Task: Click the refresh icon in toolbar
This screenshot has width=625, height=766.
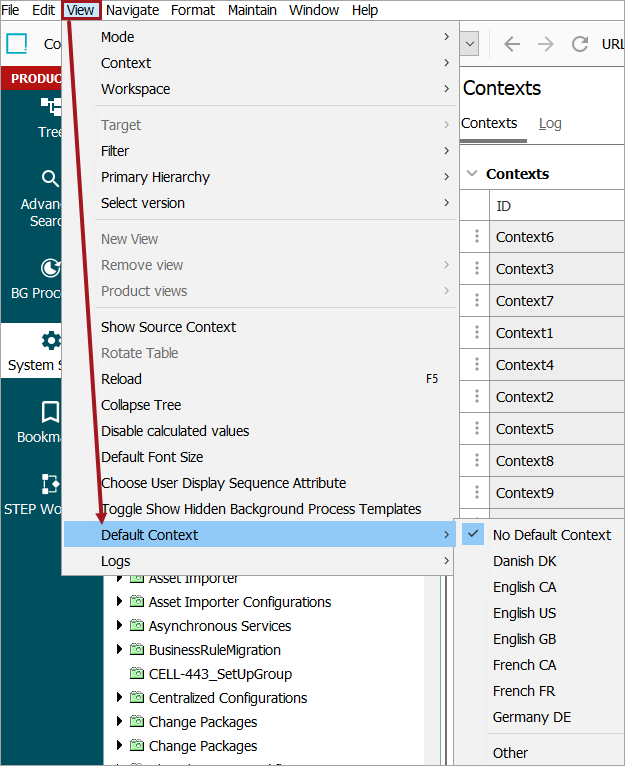Action: 579,44
